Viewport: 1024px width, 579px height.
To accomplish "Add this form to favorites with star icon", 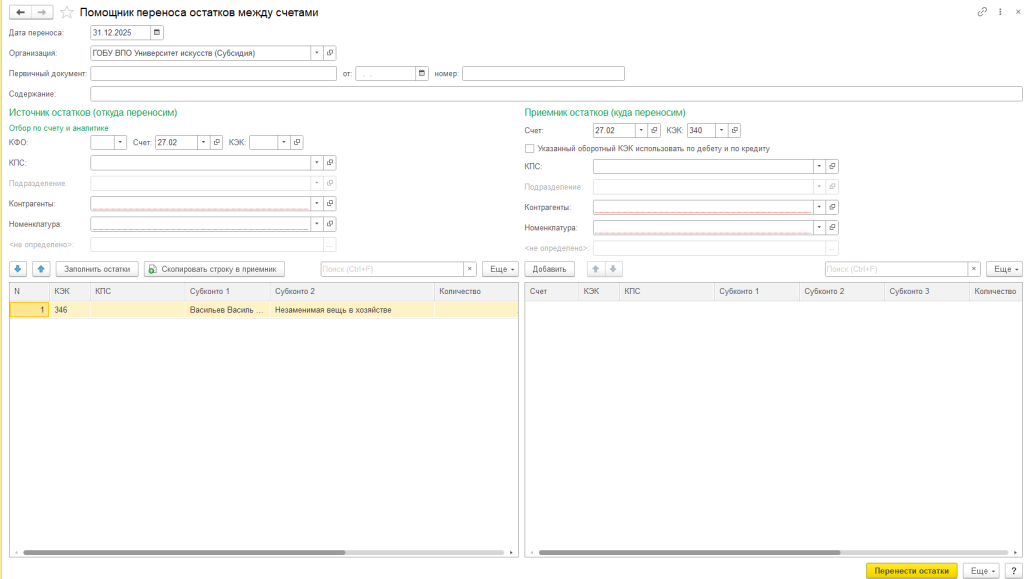I will click(x=66, y=12).
